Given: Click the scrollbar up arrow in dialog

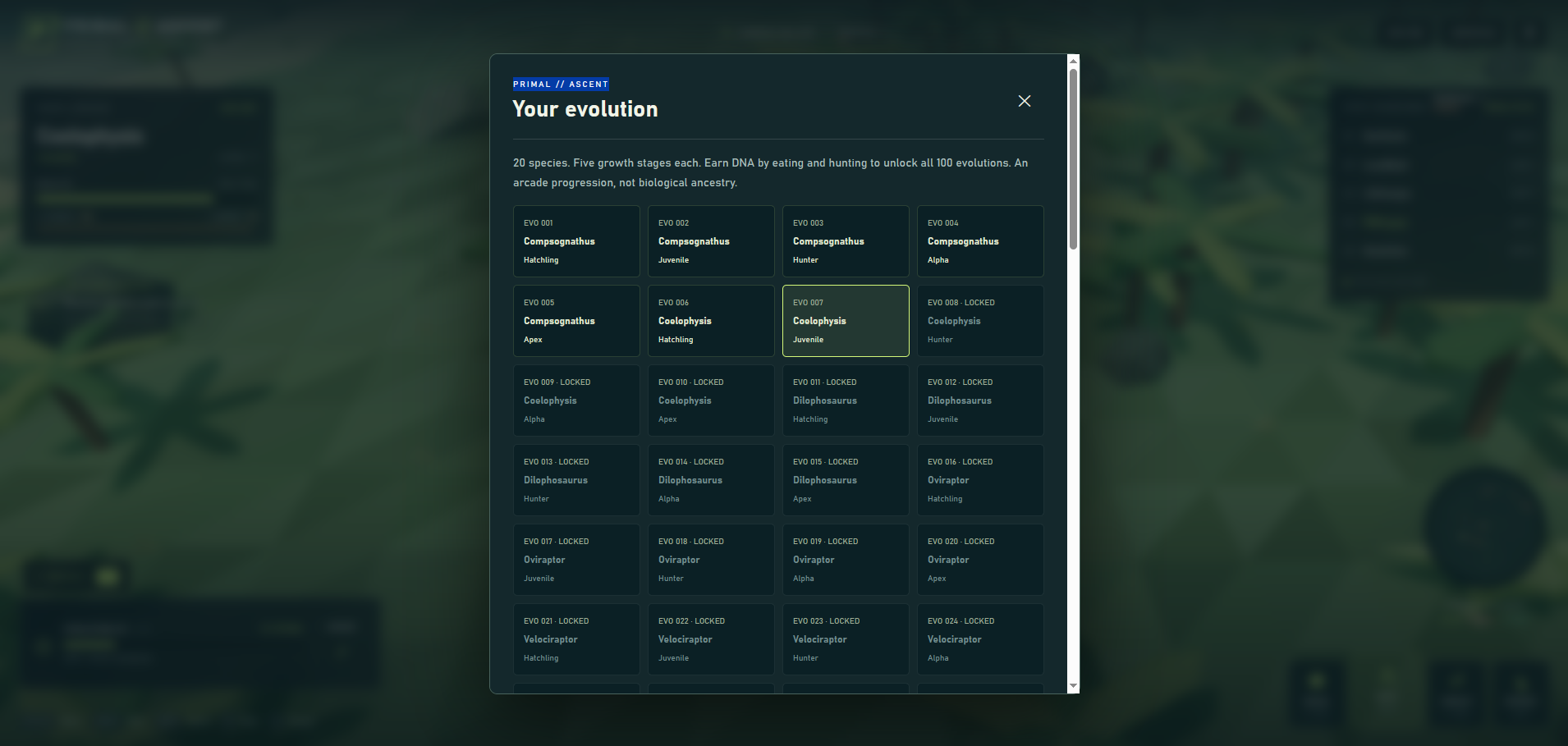Looking at the screenshot, I should click(x=1073, y=61).
